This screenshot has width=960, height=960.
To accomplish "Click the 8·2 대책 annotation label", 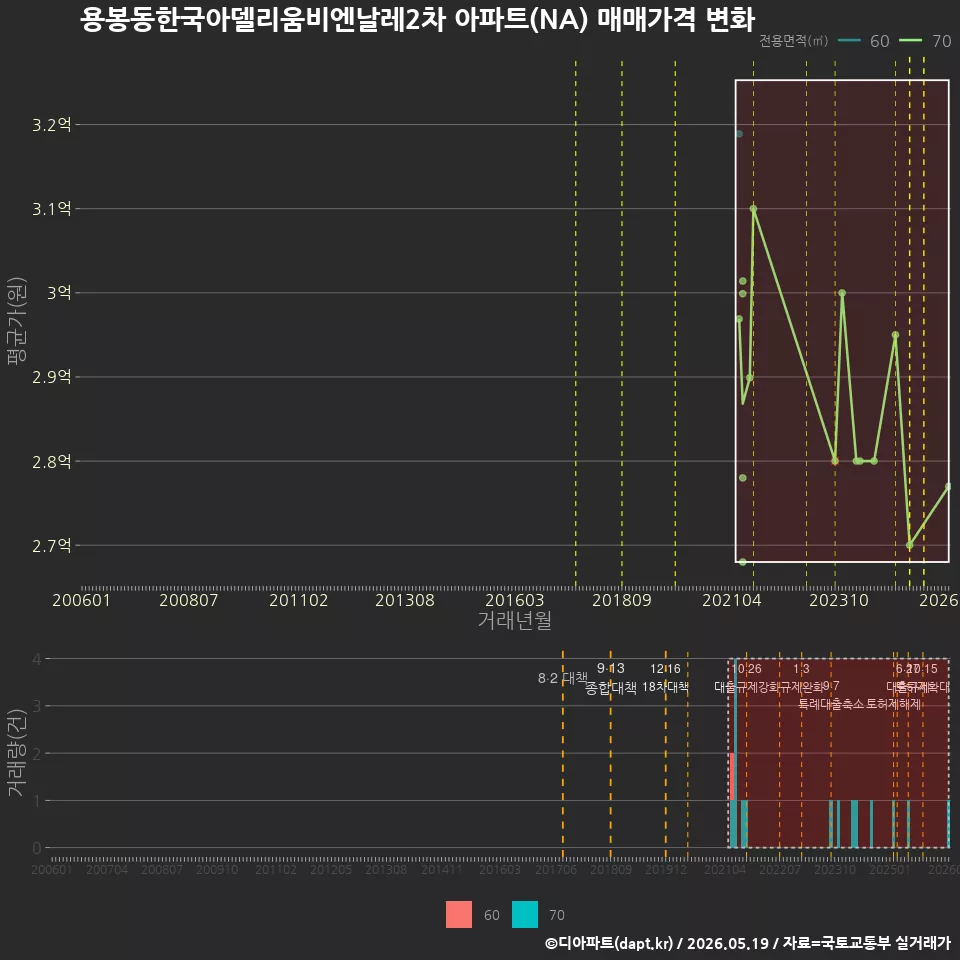I will tap(562, 678).
